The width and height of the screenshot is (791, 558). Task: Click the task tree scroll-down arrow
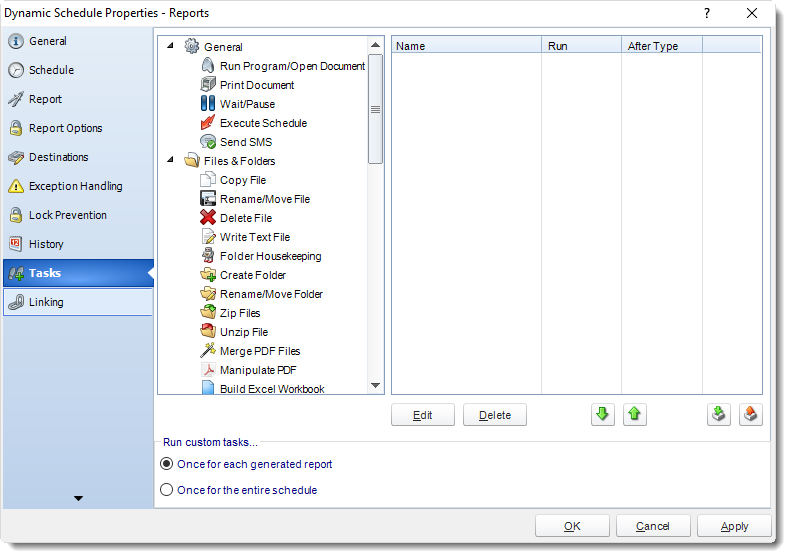tap(375, 385)
